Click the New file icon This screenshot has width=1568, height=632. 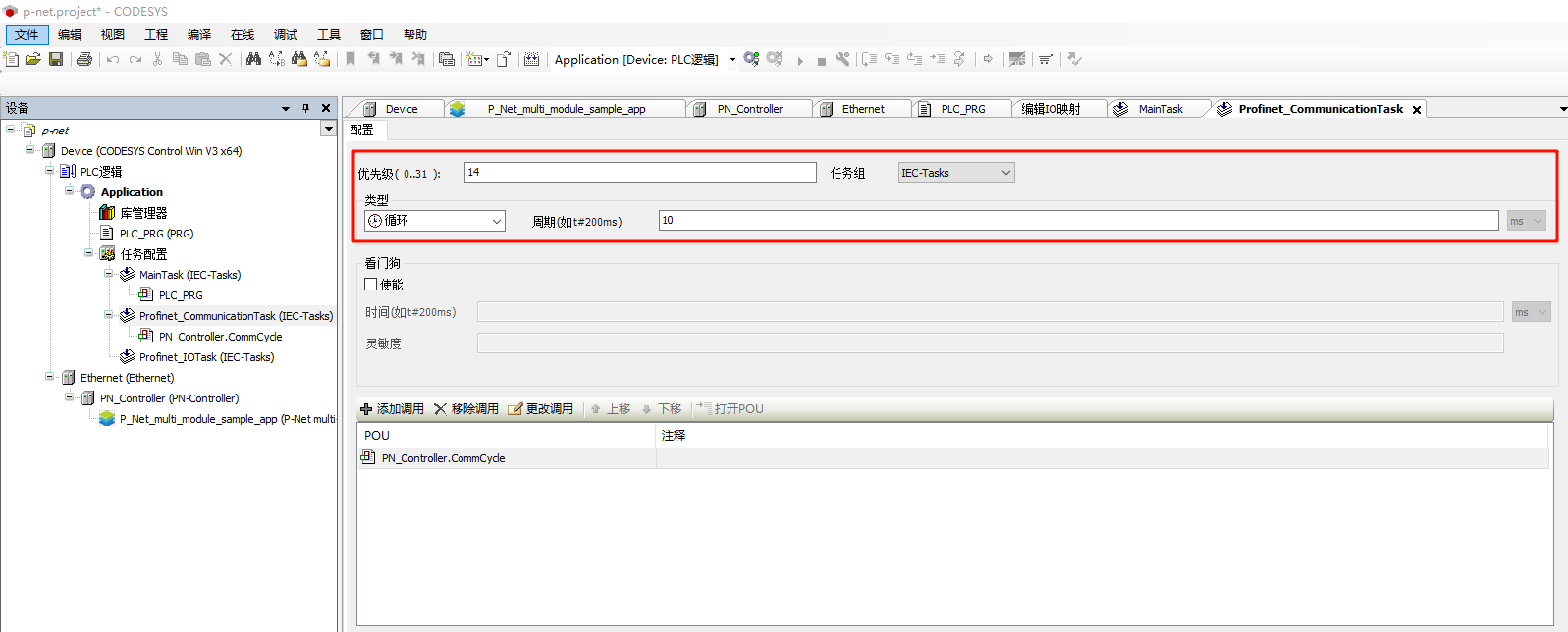tap(12, 59)
